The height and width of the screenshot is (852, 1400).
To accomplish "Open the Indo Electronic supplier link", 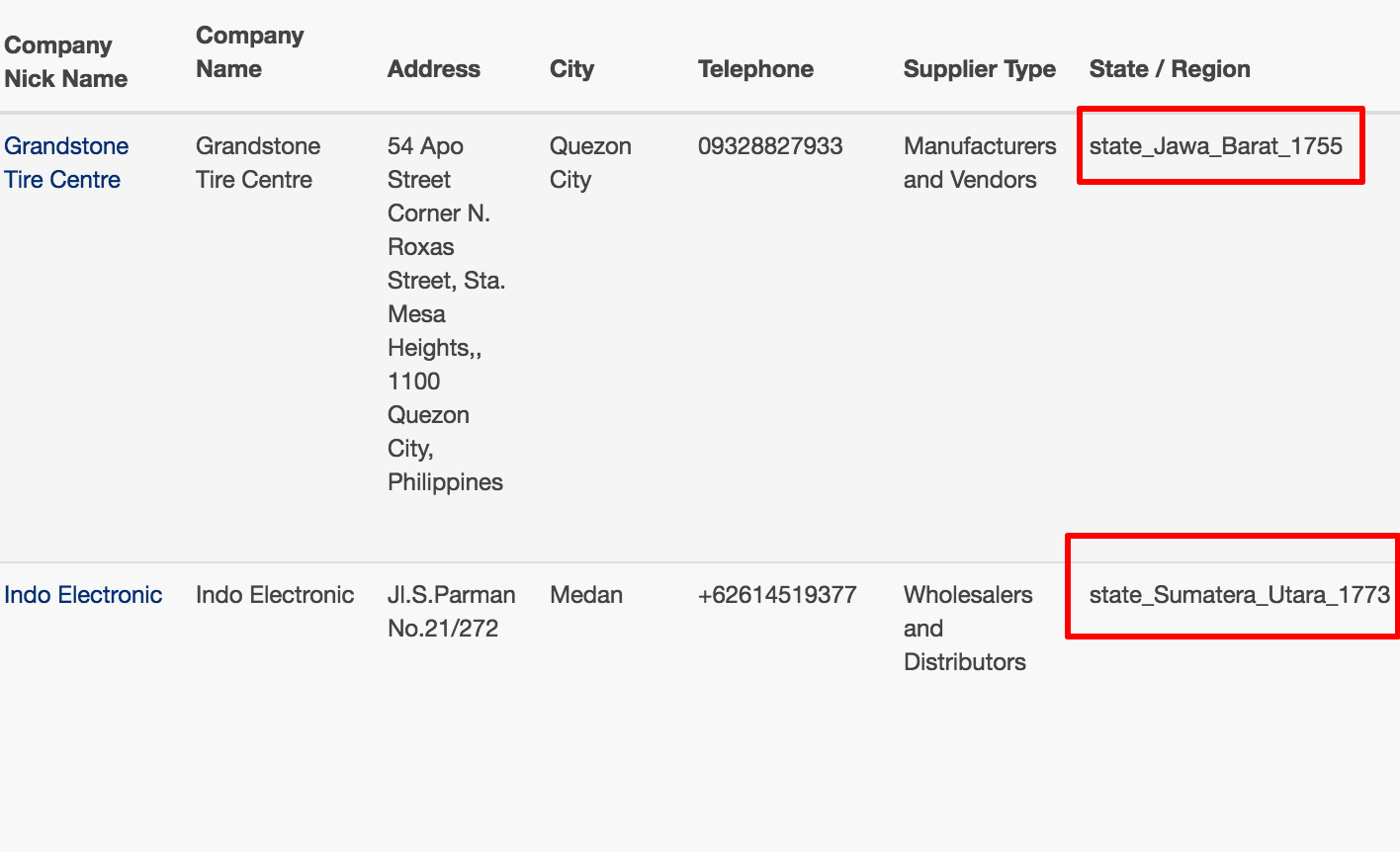I will coord(83,595).
